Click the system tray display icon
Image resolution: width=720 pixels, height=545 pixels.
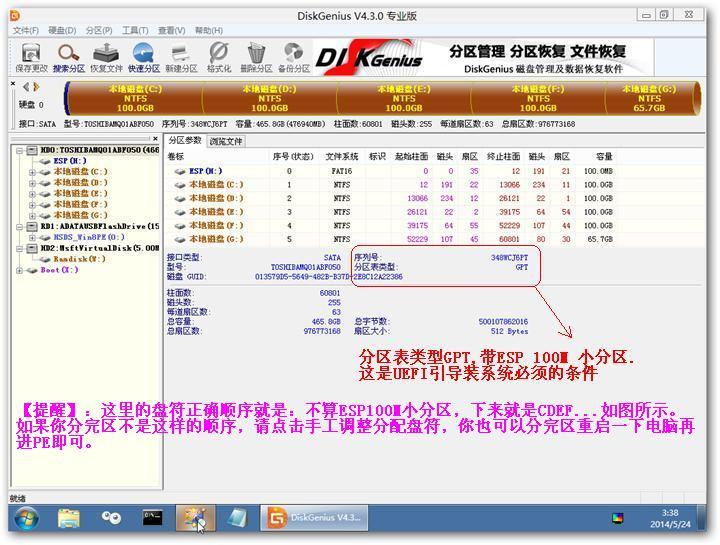pos(618,518)
